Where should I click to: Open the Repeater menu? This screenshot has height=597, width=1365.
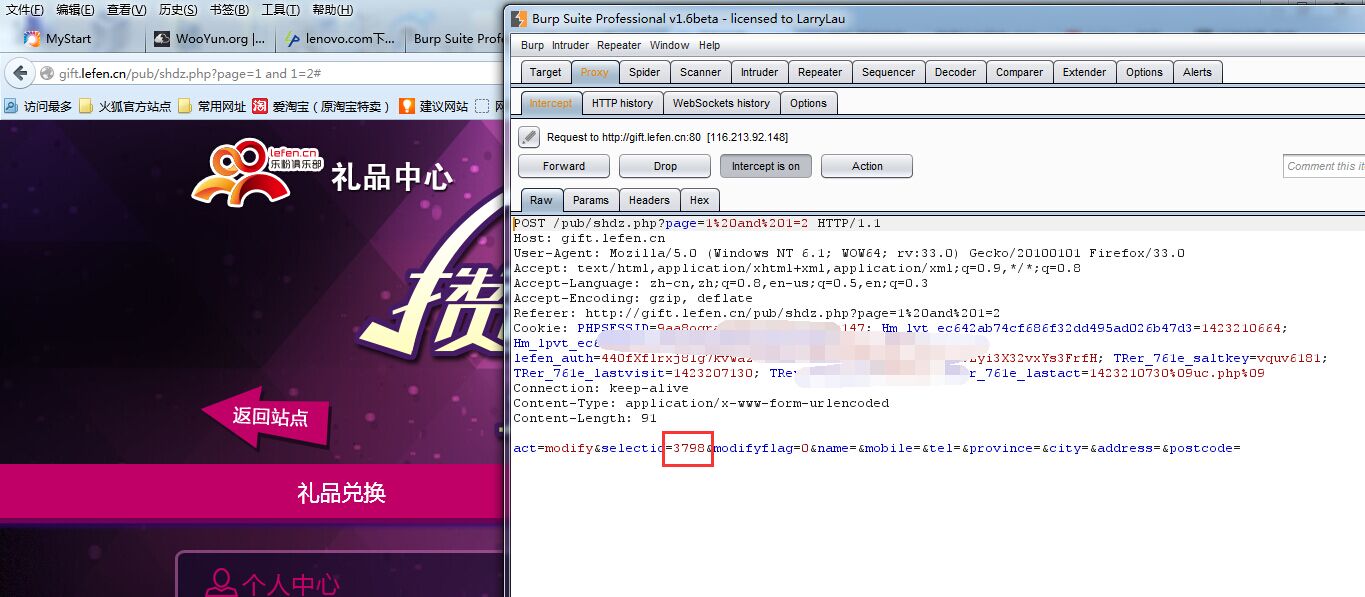tap(619, 45)
